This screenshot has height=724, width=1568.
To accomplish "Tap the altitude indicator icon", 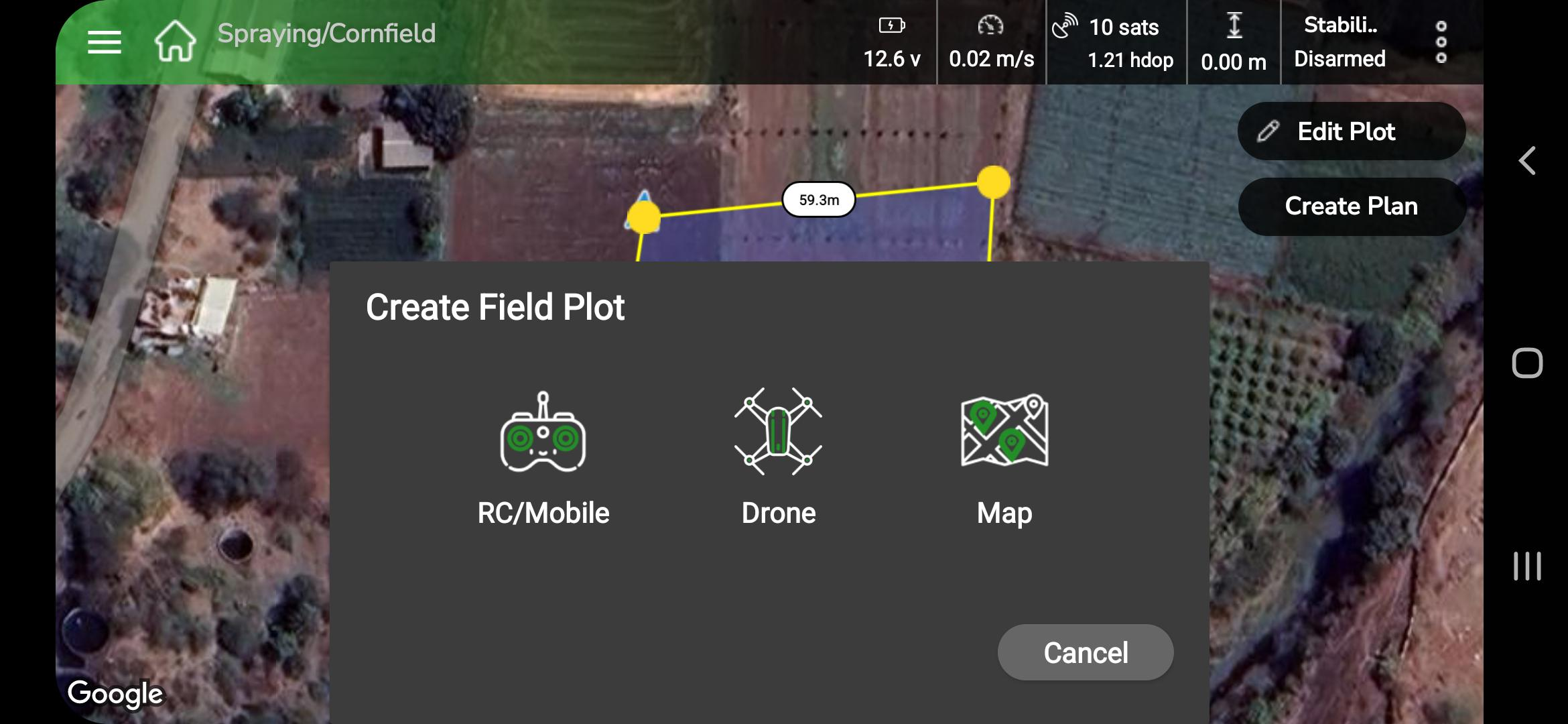I will pyautogui.click(x=1234, y=27).
